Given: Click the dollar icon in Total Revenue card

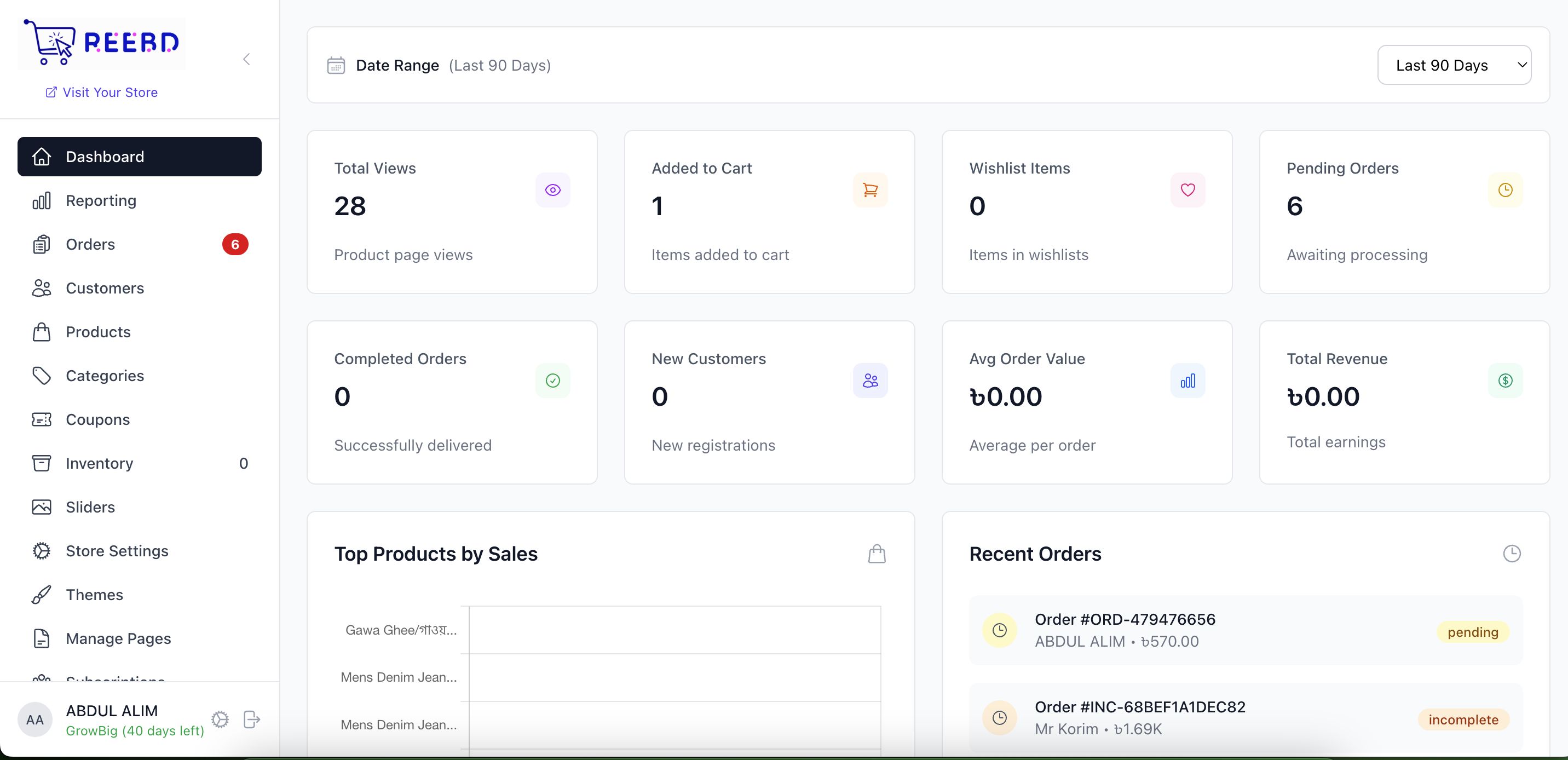Looking at the screenshot, I should tap(1504, 381).
